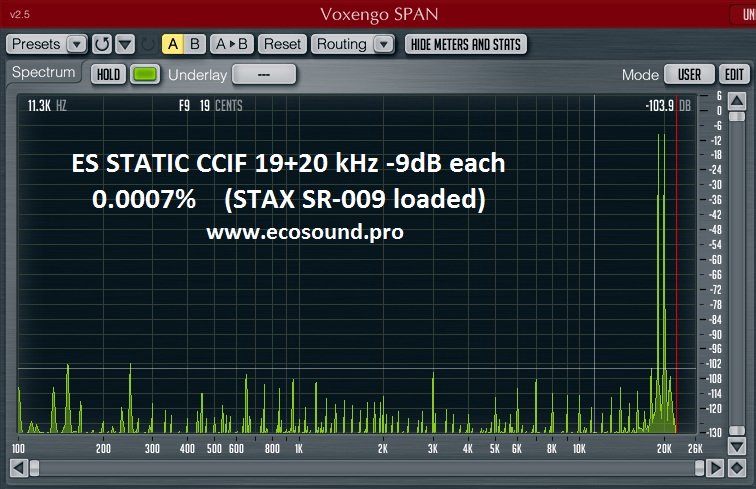756x489 pixels.
Task: Click the right horizontal range handle
Action: tap(700, 468)
